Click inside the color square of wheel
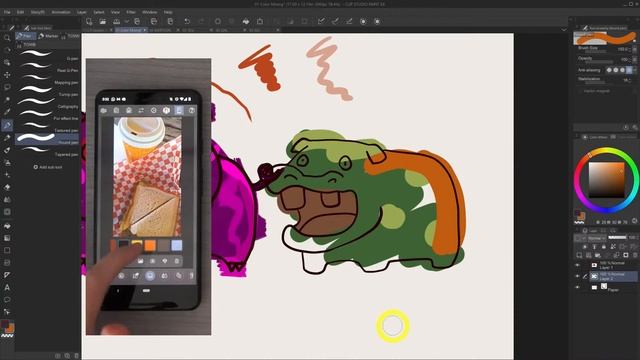 click(x=606, y=180)
